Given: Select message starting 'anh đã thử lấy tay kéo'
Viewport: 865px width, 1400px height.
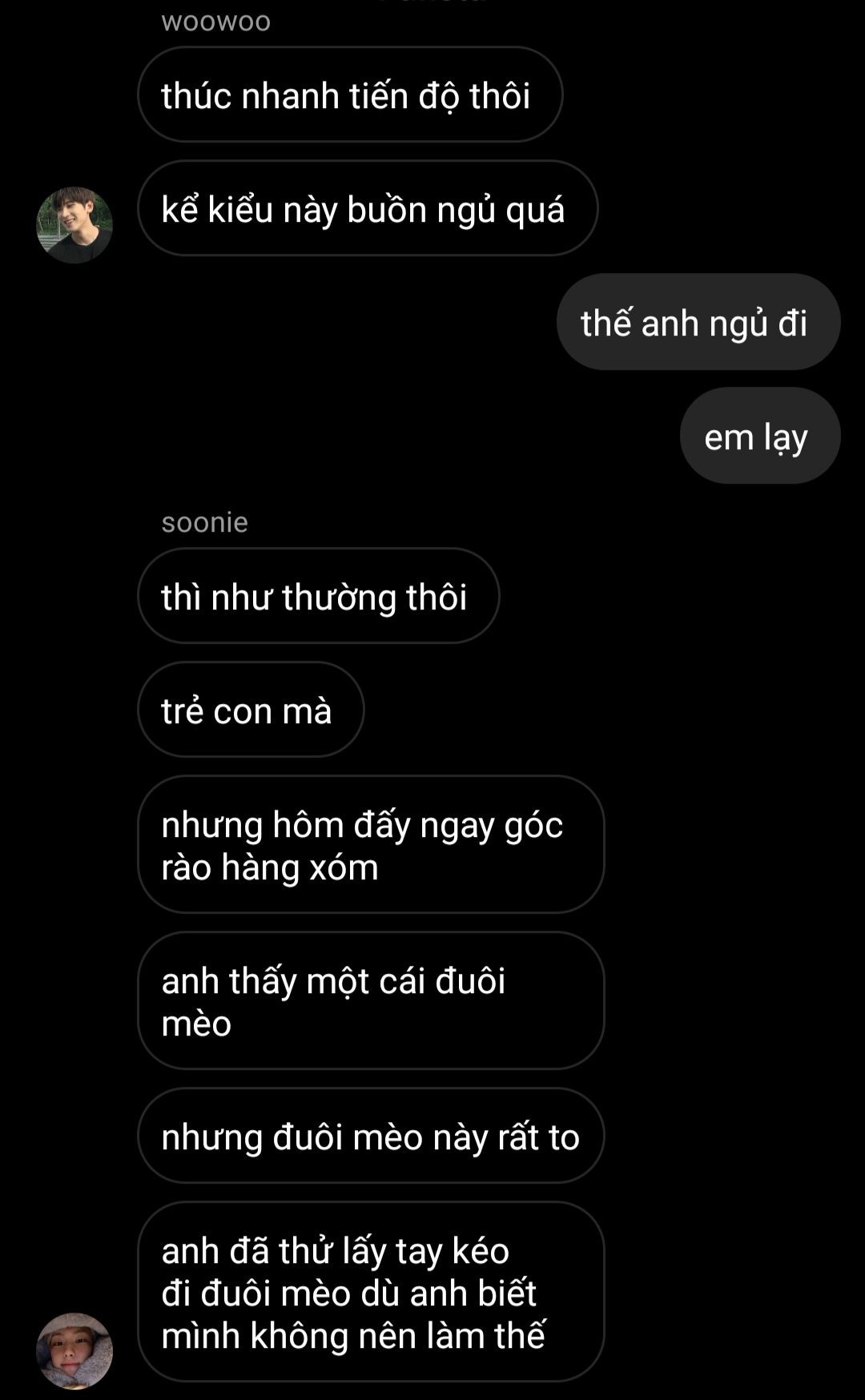Looking at the screenshot, I should [x=371, y=1291].
